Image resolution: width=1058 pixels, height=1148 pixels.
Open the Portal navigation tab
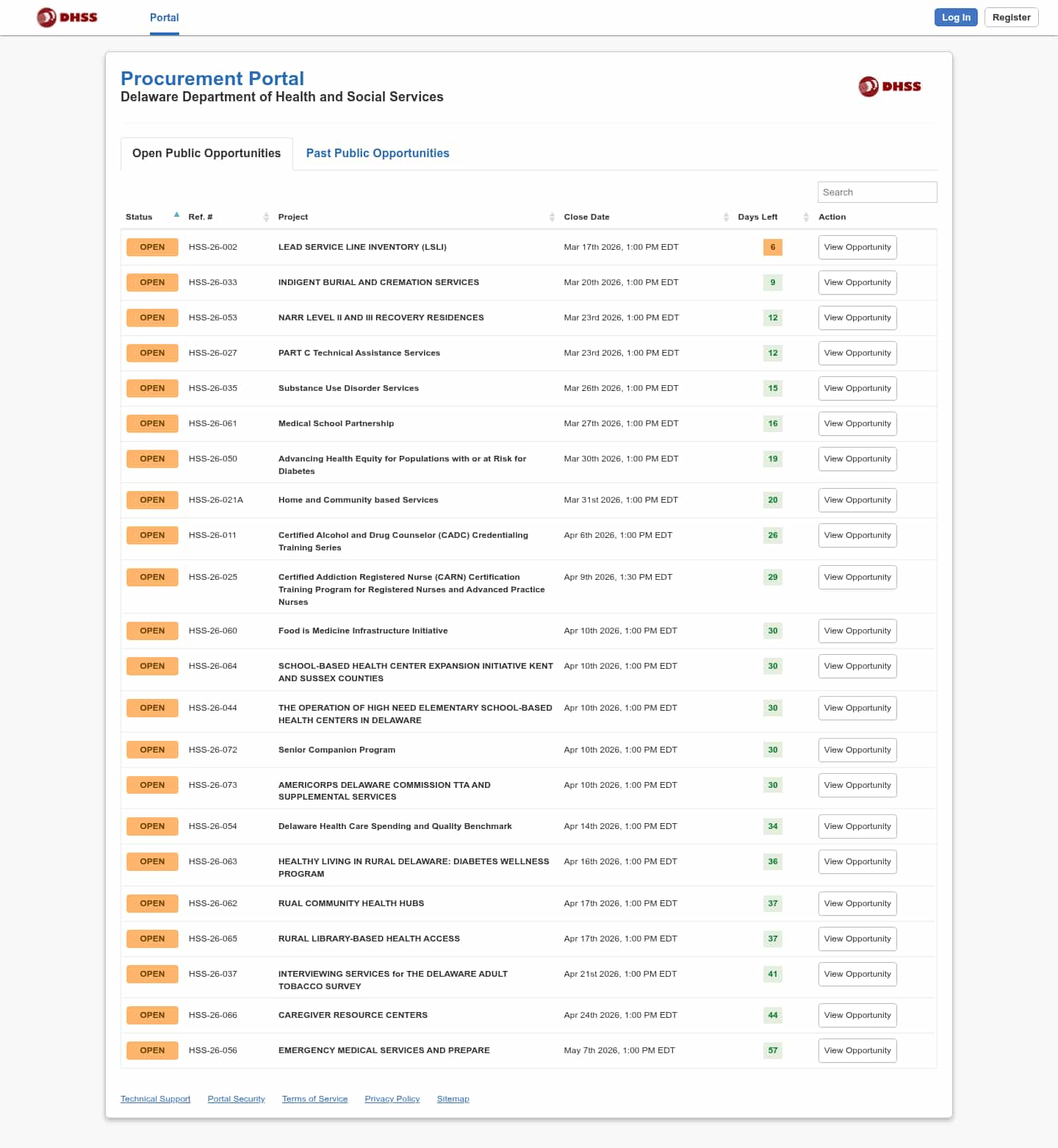tap(164, 18)
